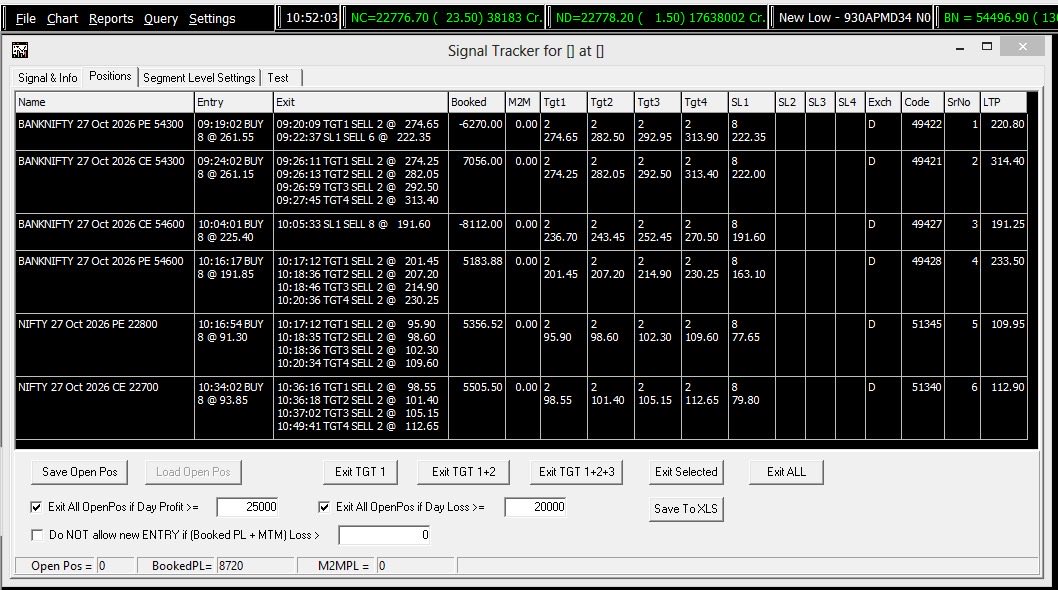The height and width of the screenshot is (590, 1058).
Task: Open the File menu
Action: click(x=26, y=19)
